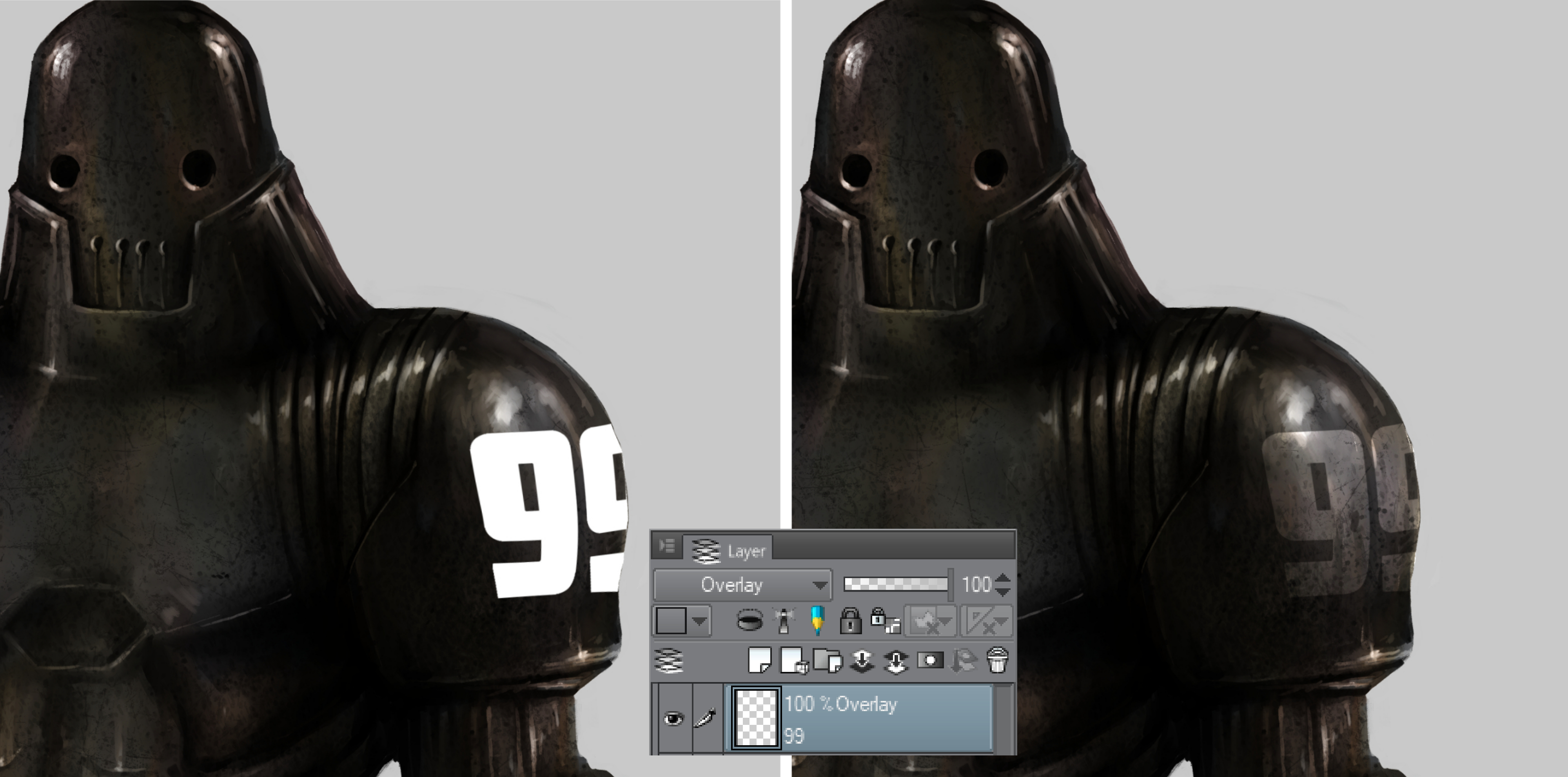This screenshot has height=777, width=1568.
Task: Click New Raster Layer icon
Action: coord(759,661)
